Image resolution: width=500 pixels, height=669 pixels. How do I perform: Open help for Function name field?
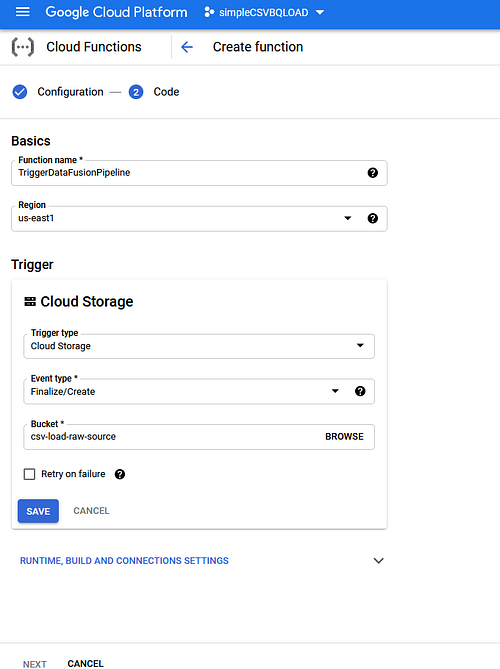[372, 173]
